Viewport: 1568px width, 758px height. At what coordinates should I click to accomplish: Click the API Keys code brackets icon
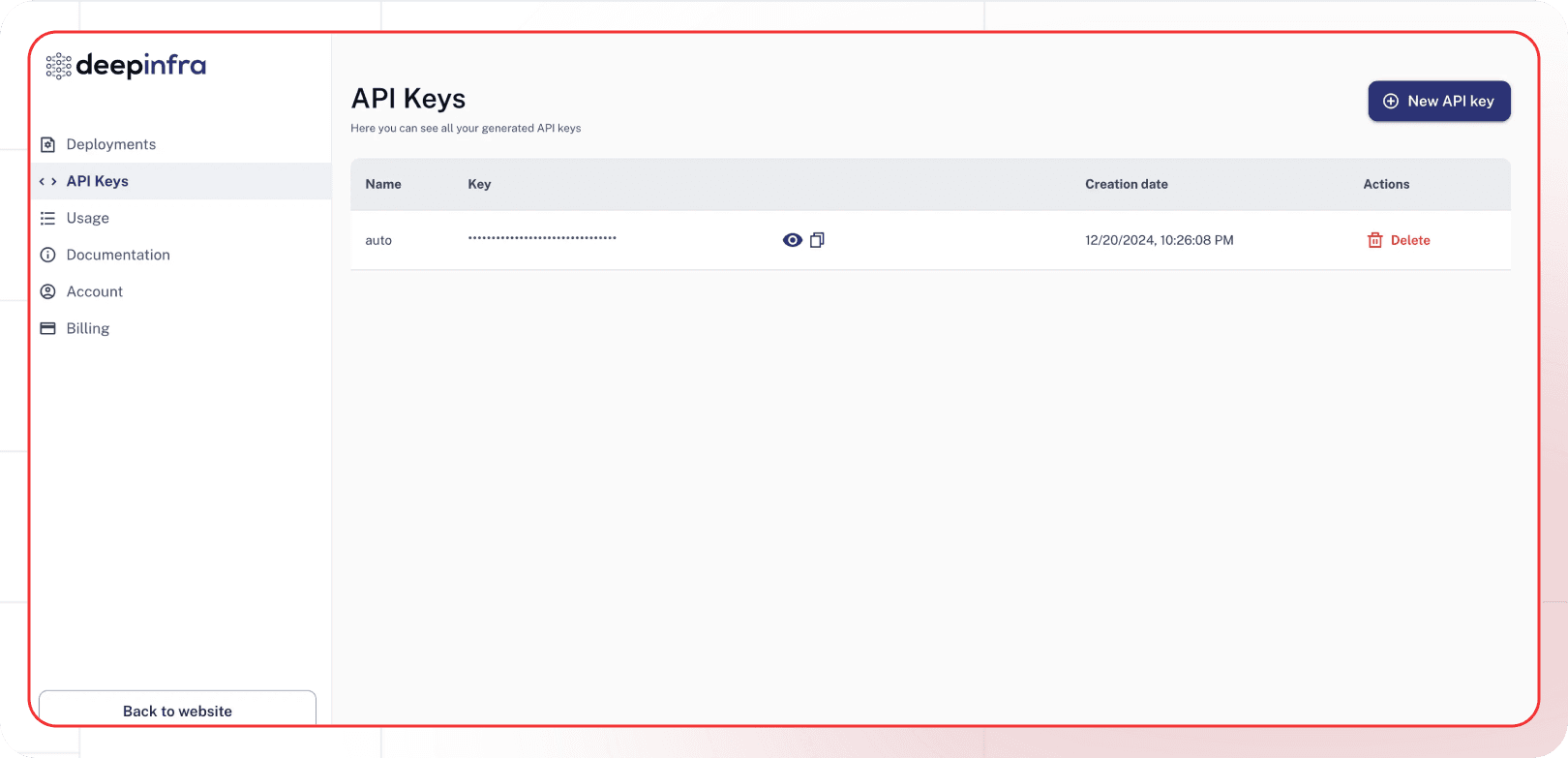pyautogui.click(x=47, y=181)
